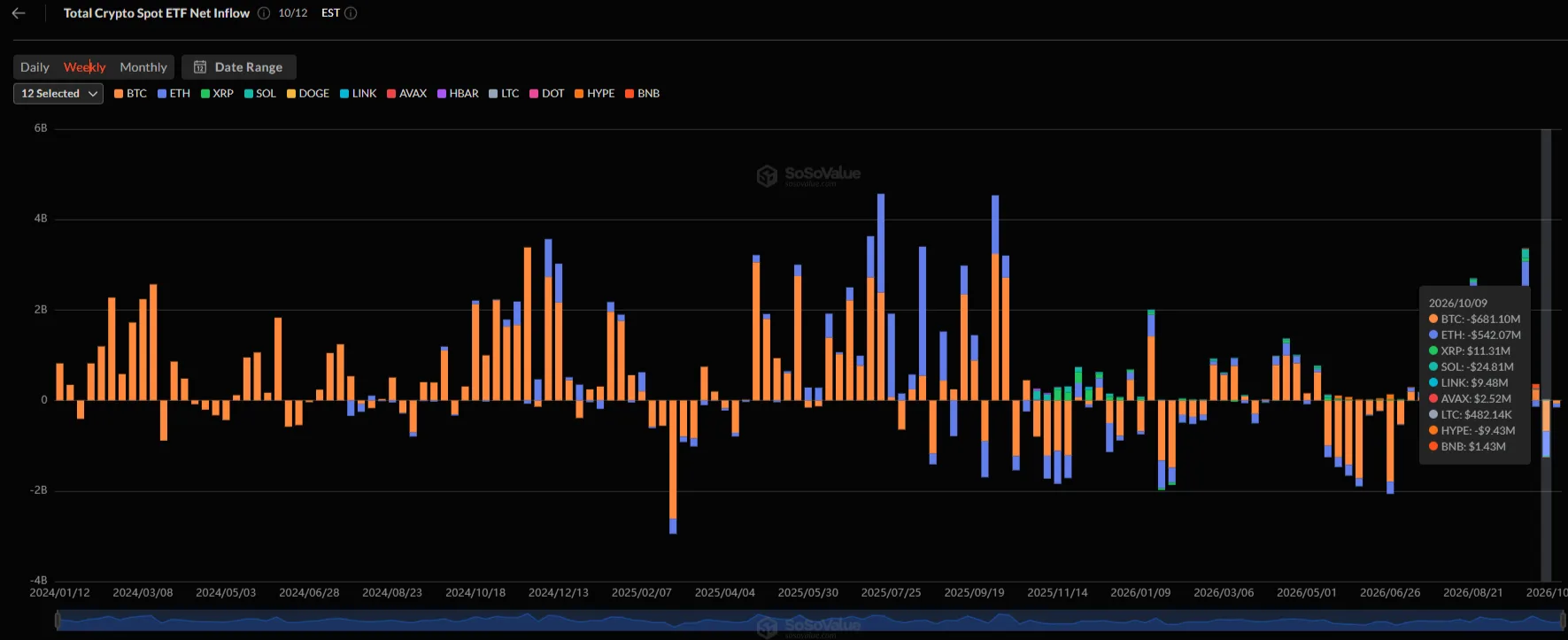Expand the 12 Selected dropdown

(x=58, y=94)
